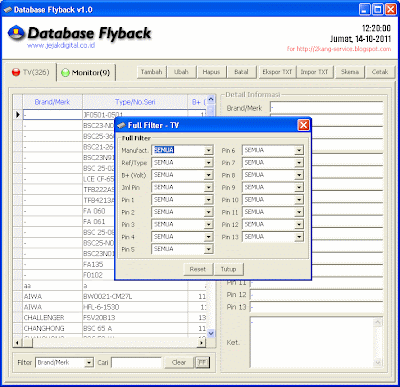Click the Ubah button
This screenshot has height=387, width=400.
[x=181, y=72]
